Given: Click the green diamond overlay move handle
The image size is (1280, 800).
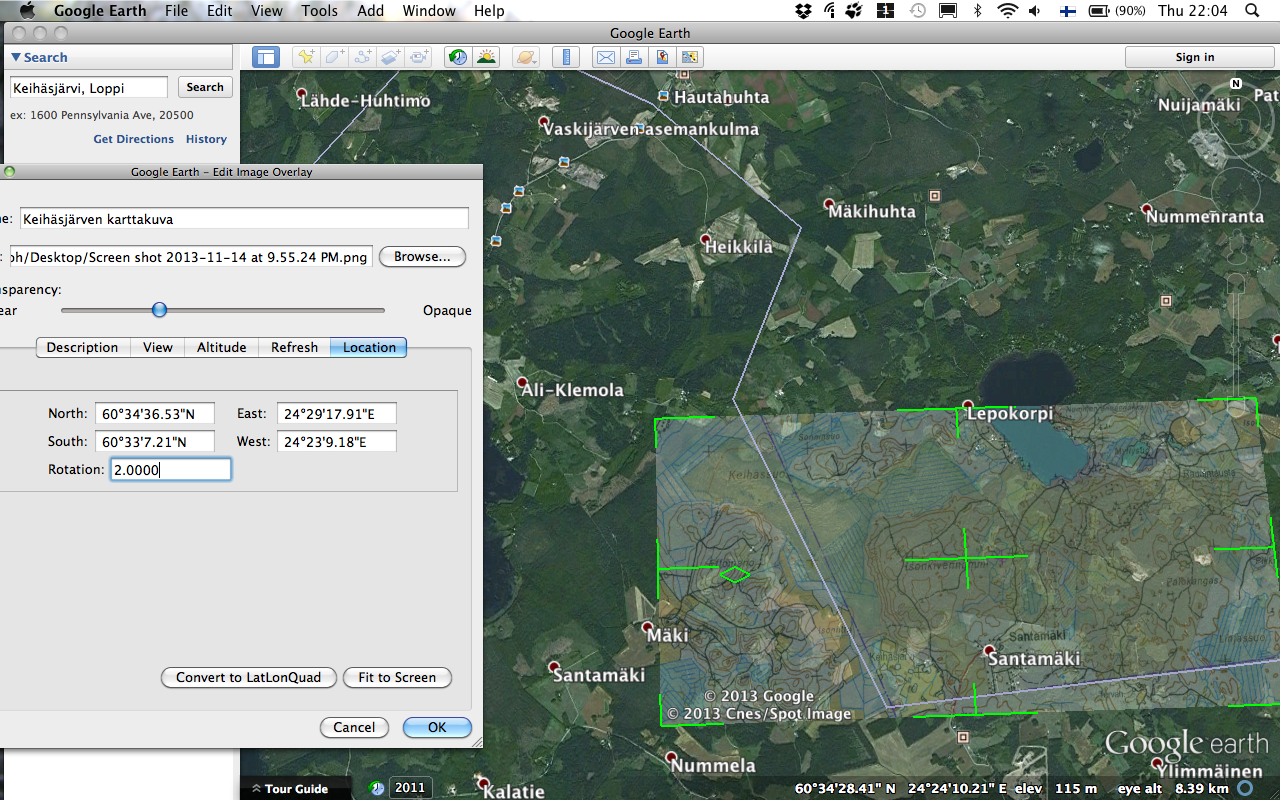Looking at the screenshot, I should (735, 574).
